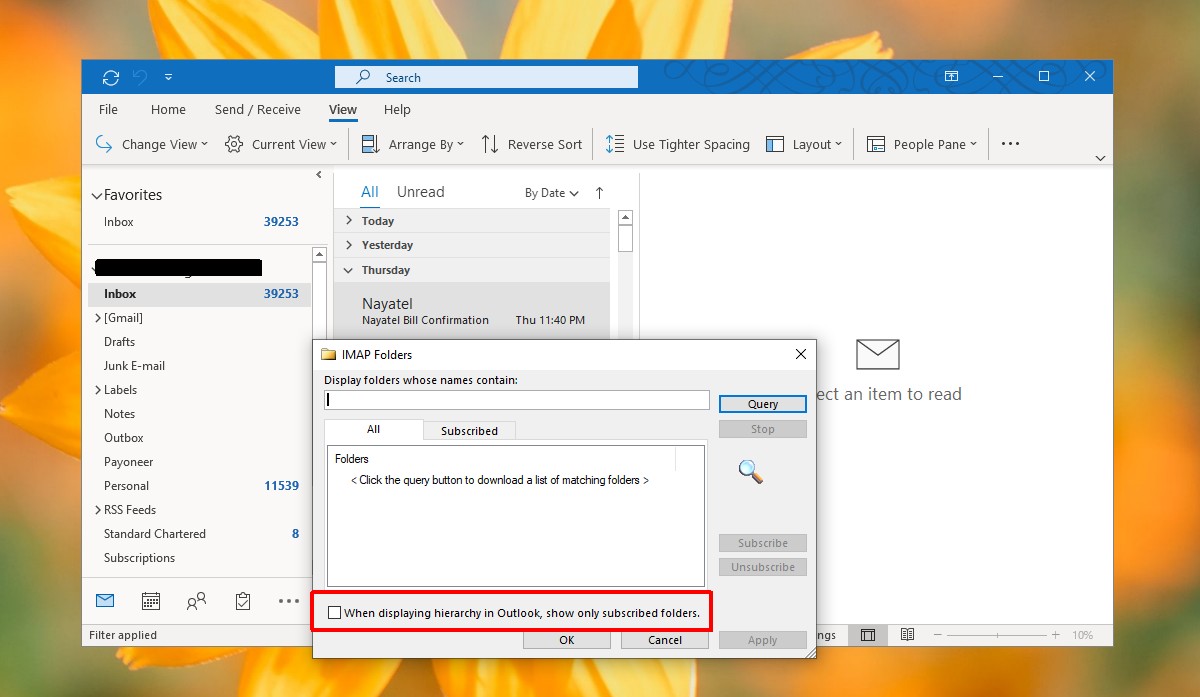Open the People Pane dropdown
1200x697 pixels.
click(x=922, y=144)
